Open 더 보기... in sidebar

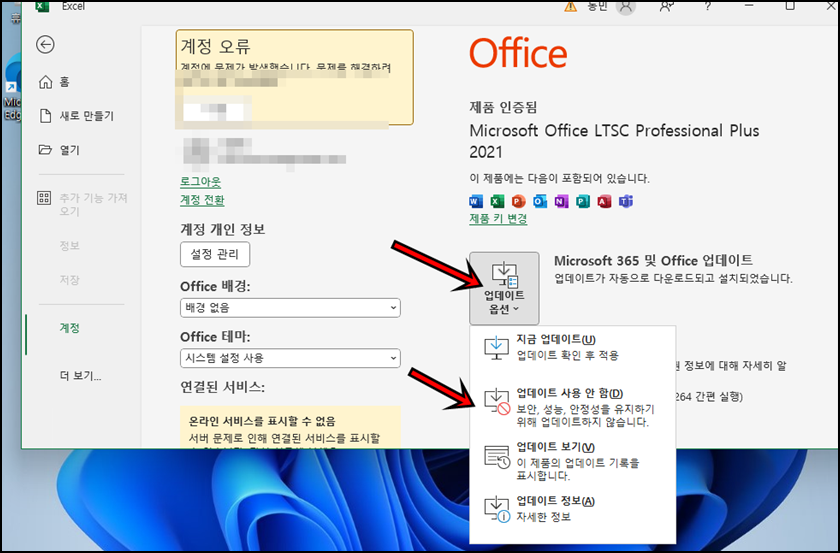pos(80,376)
